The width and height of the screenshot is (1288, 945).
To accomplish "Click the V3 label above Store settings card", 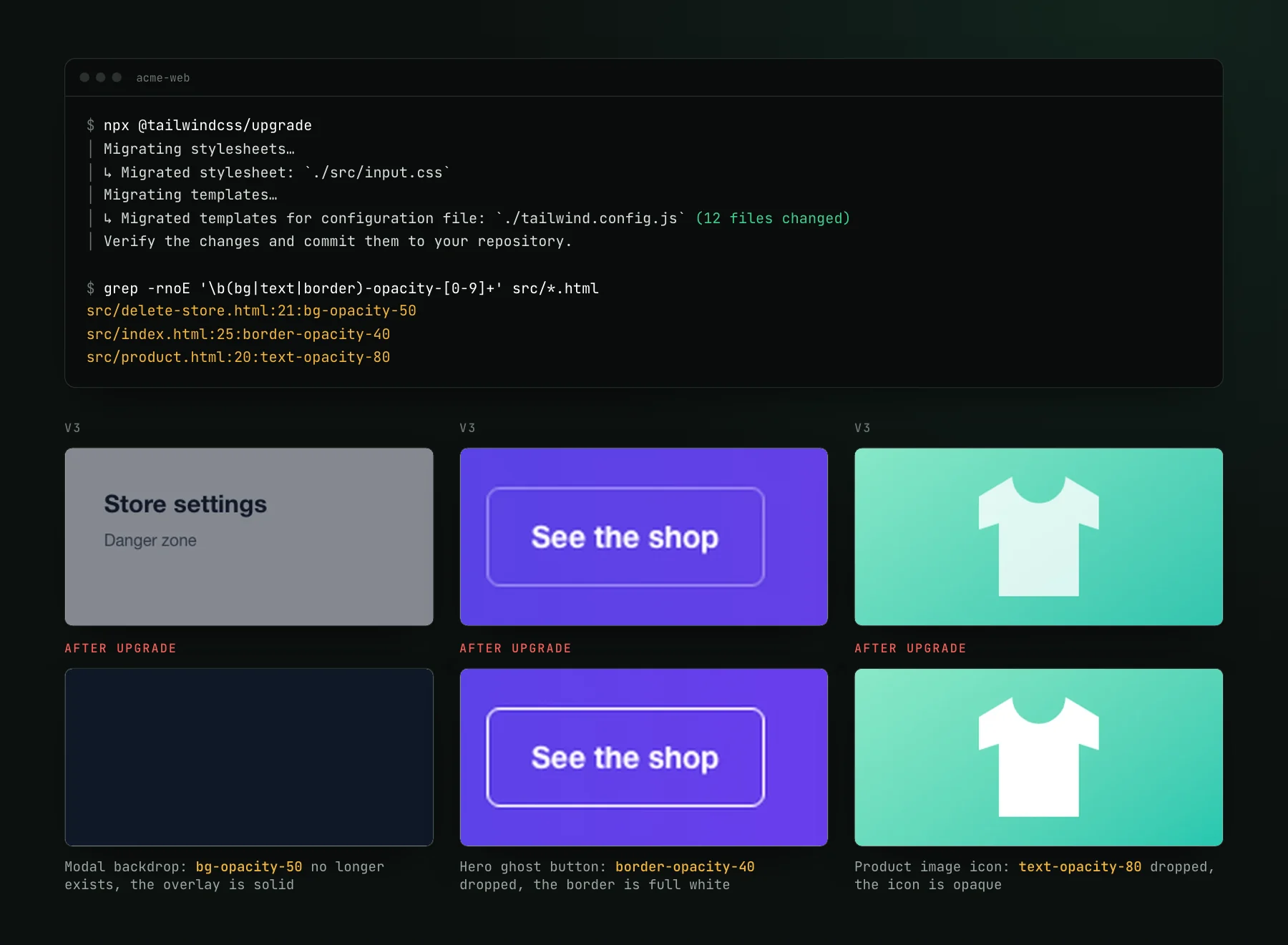I will (x=72, y=428).
